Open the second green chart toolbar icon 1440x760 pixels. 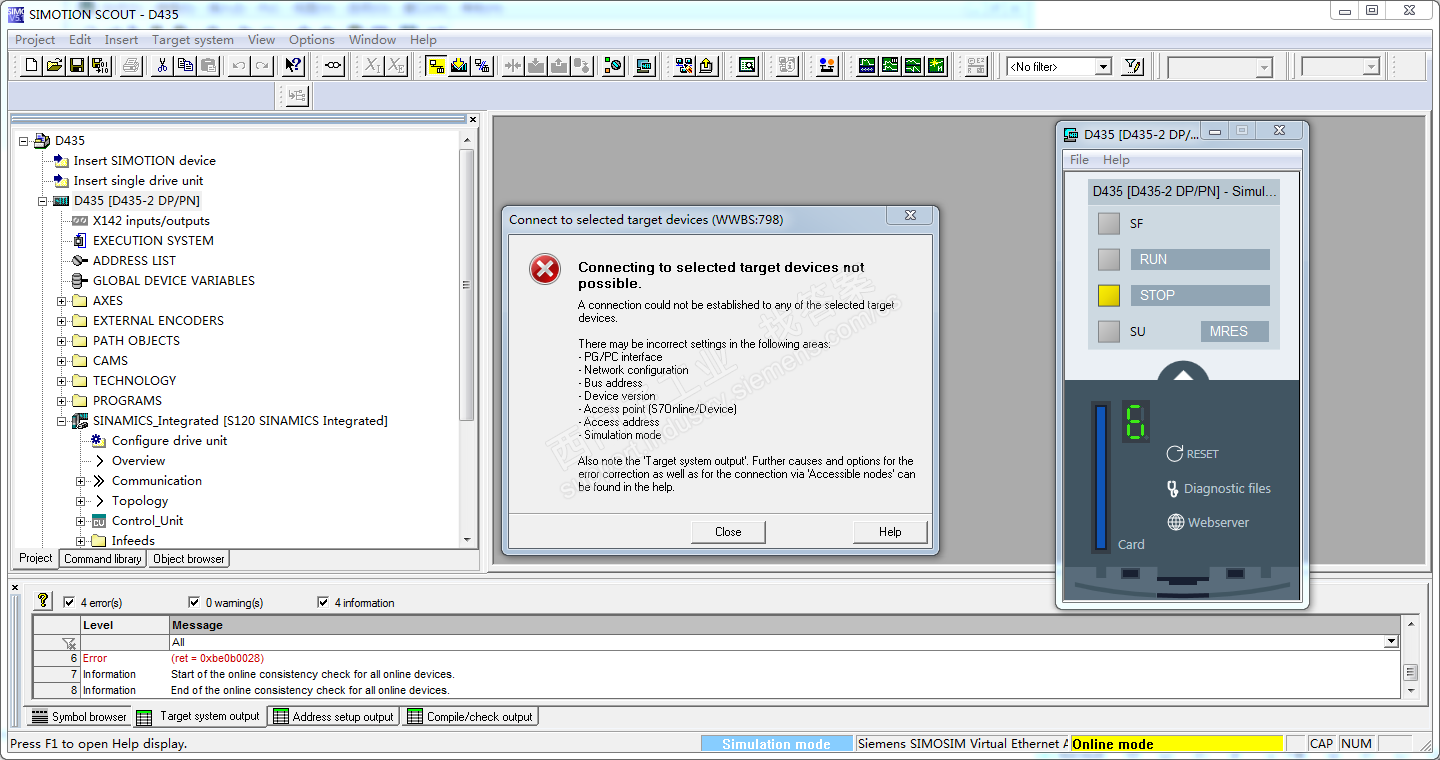click(x=890, y=66)
